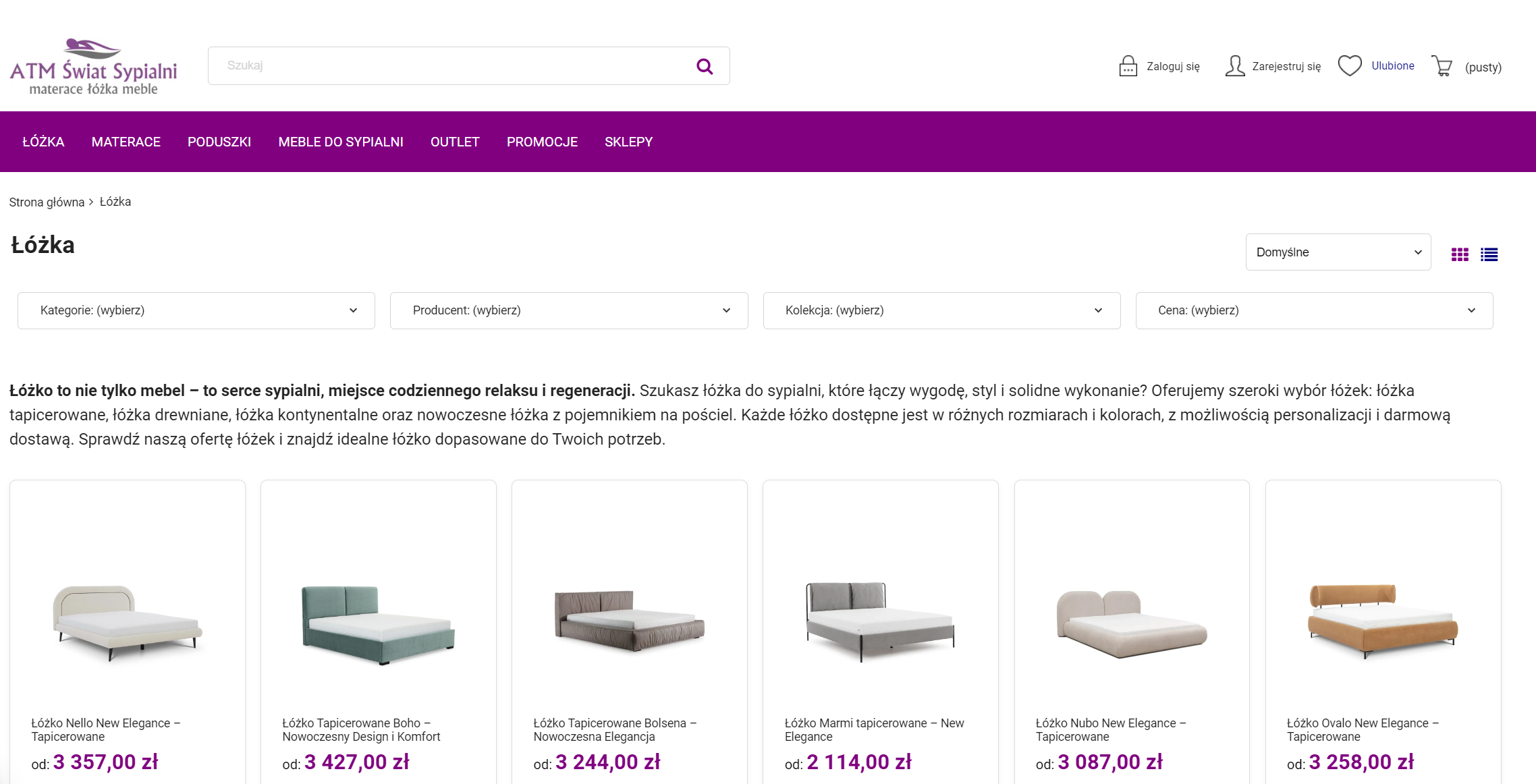Open the shopping cart icon
The image size is (1536, 784).
1442,66
